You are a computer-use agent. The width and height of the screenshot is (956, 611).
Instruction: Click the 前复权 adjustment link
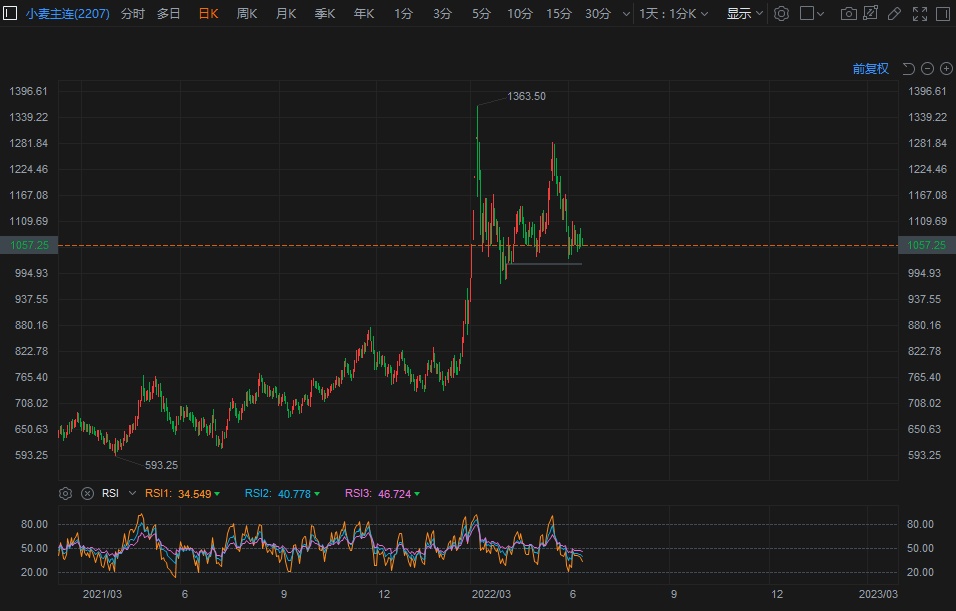point(870,69)
